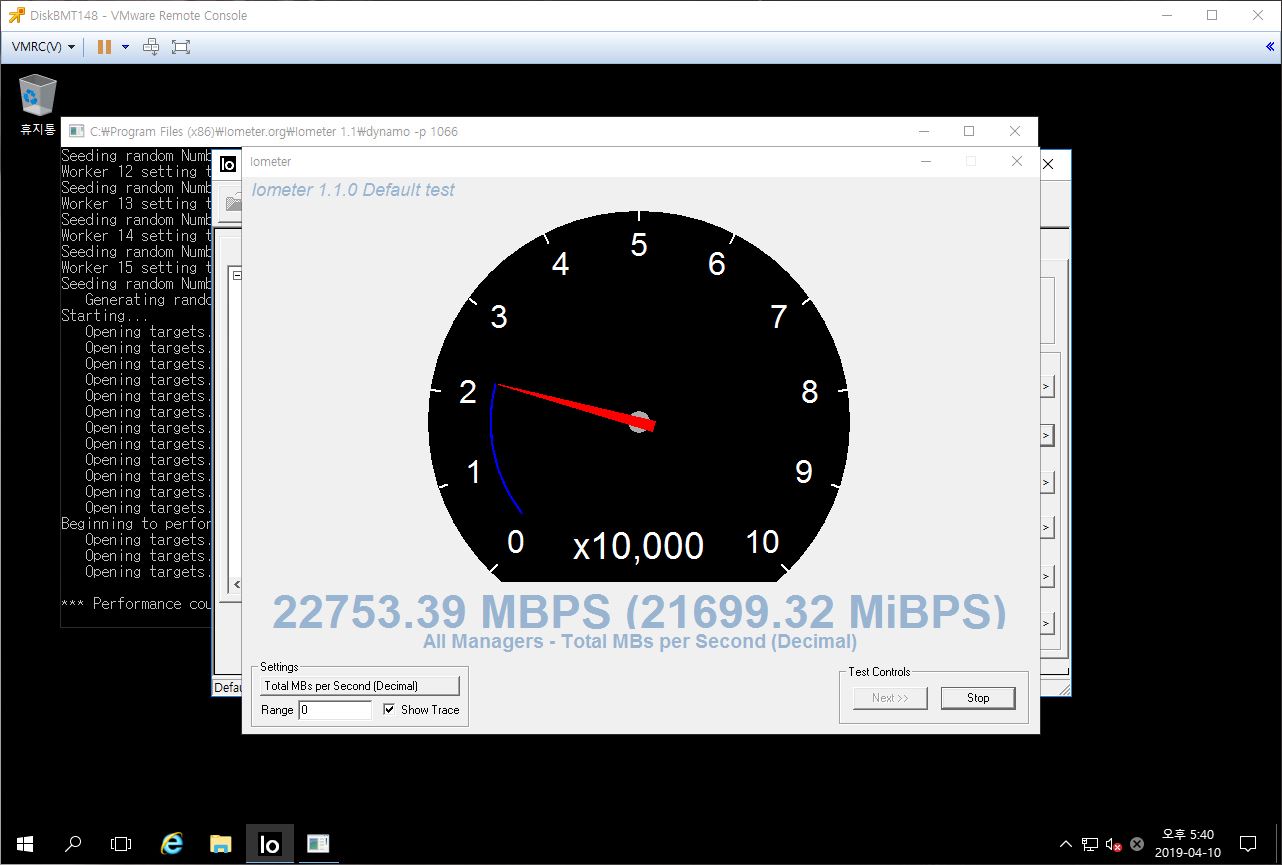This screenshot has height=865, width=1282.
Task: Close the background Iometer main window
Action: pos(1049,163)
